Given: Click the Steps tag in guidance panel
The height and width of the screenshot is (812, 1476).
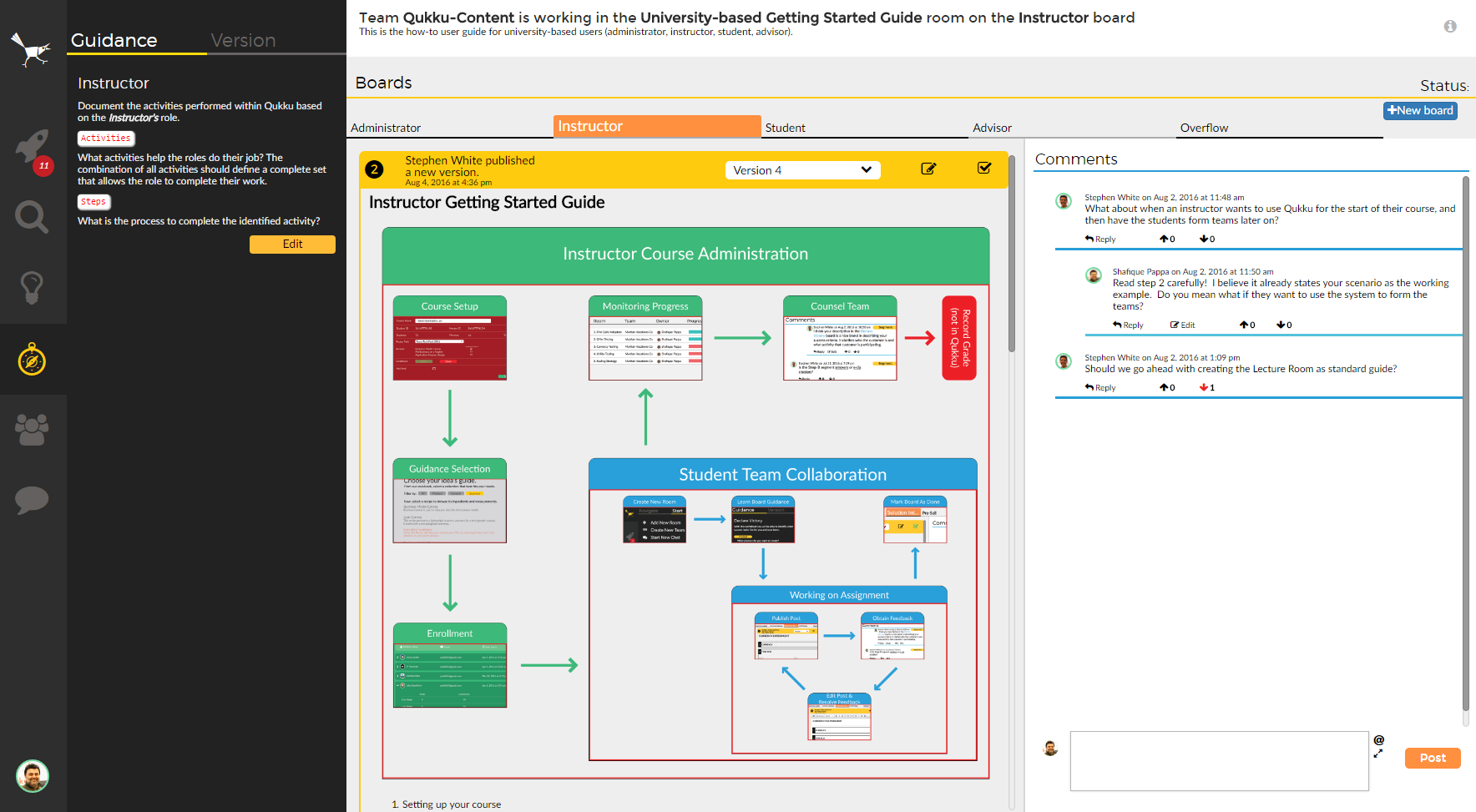Looking at the screenshot, I should pyautogui.click(x=94, y=201).
